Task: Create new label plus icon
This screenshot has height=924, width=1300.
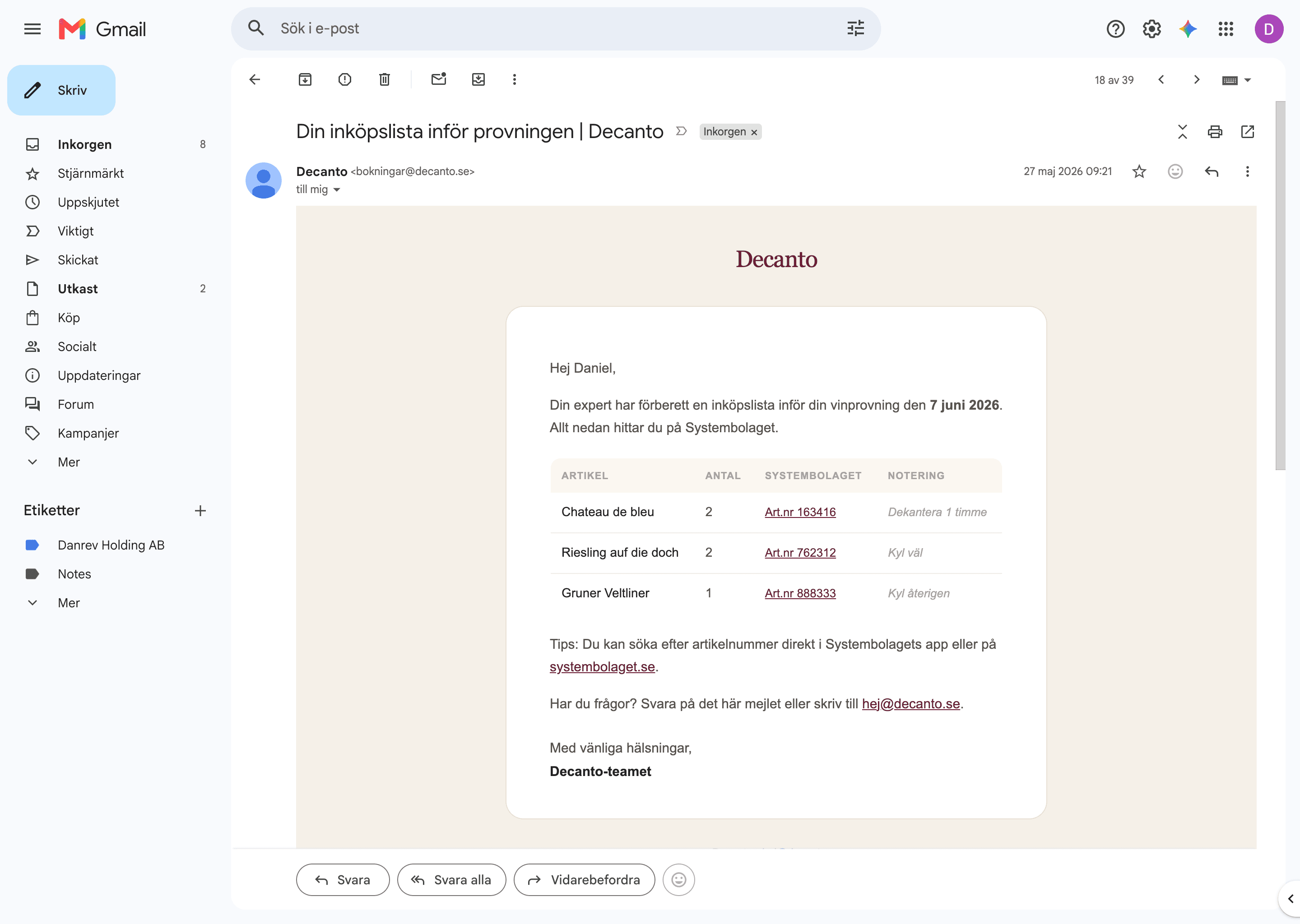Action: (x=200, y=510)
